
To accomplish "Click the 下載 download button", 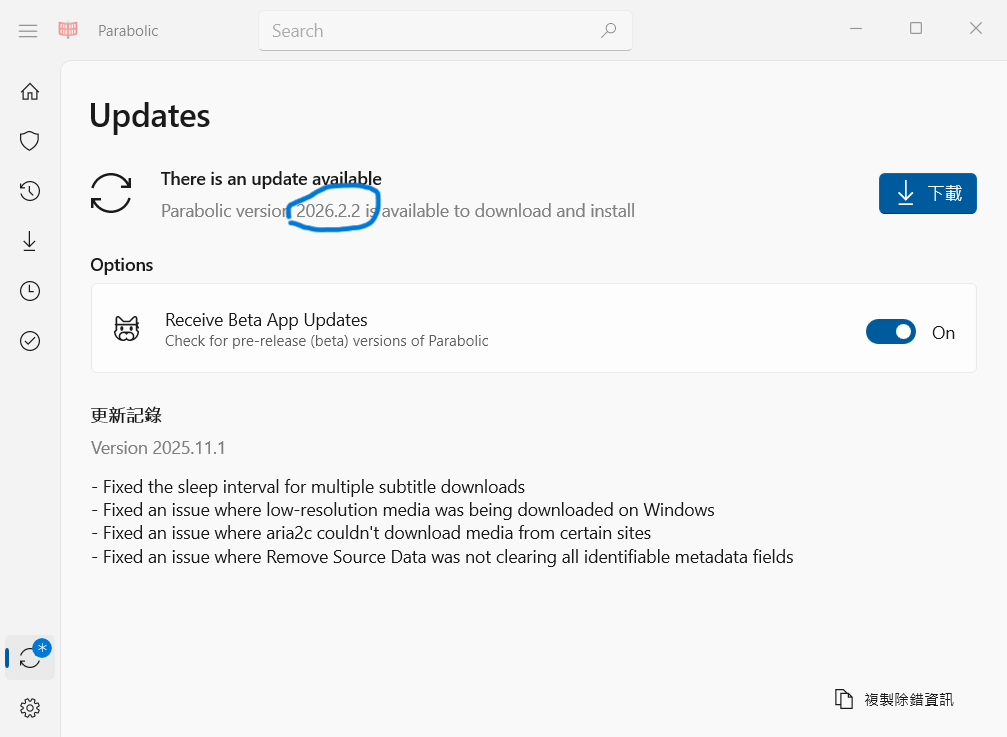I will click(x=927, y=194).
